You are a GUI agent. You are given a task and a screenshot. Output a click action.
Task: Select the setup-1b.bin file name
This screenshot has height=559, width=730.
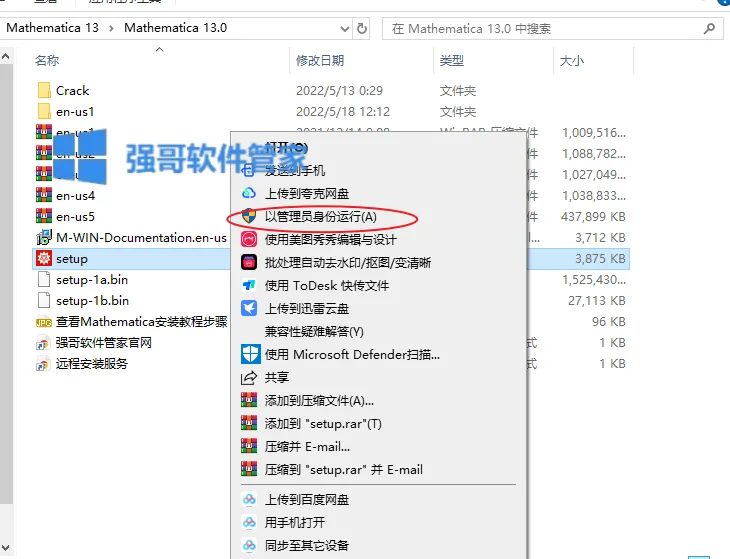coord(93,300)
